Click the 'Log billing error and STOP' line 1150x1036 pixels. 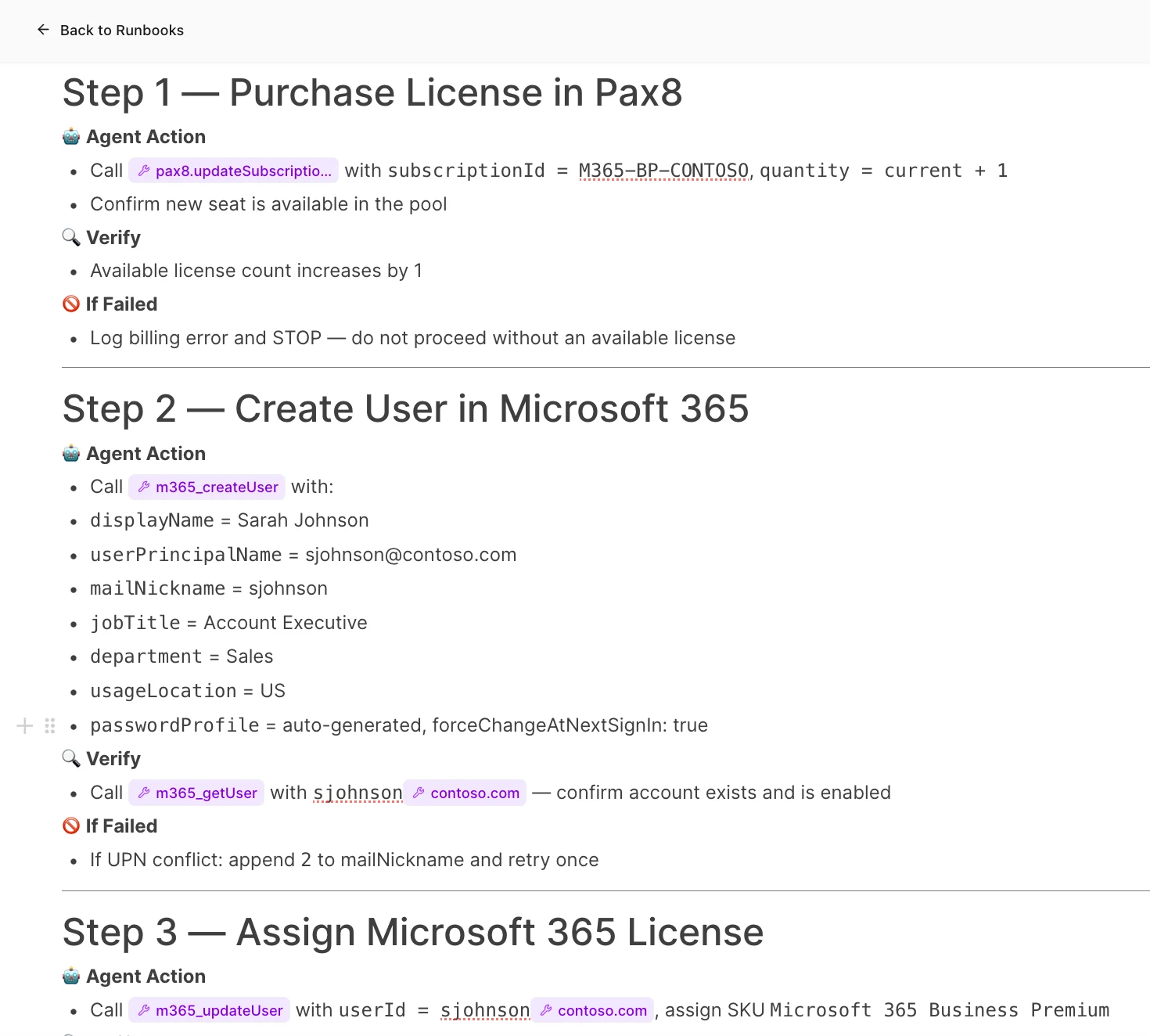(x=412, y=338)
